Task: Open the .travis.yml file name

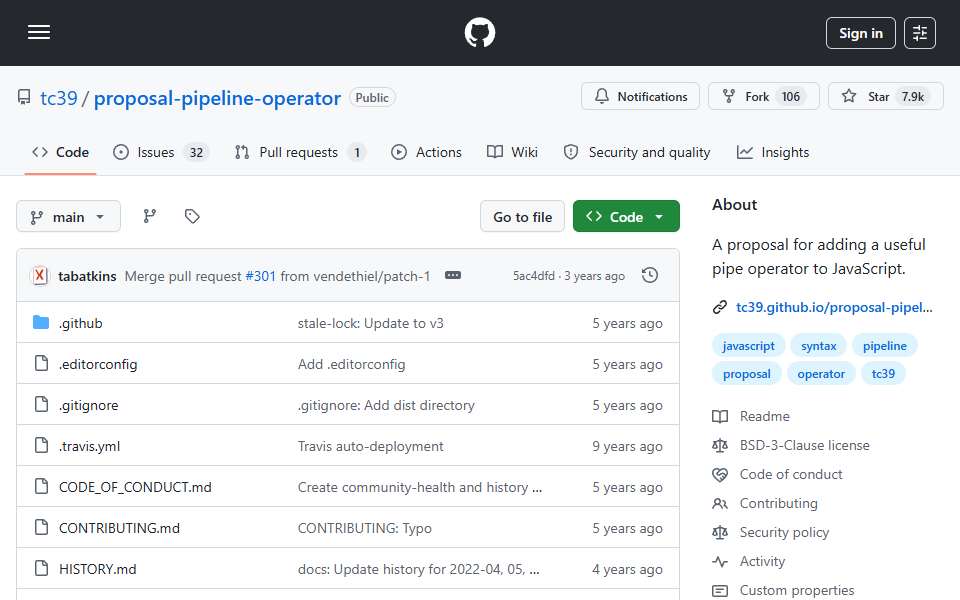Action: (x=89, y=446)
